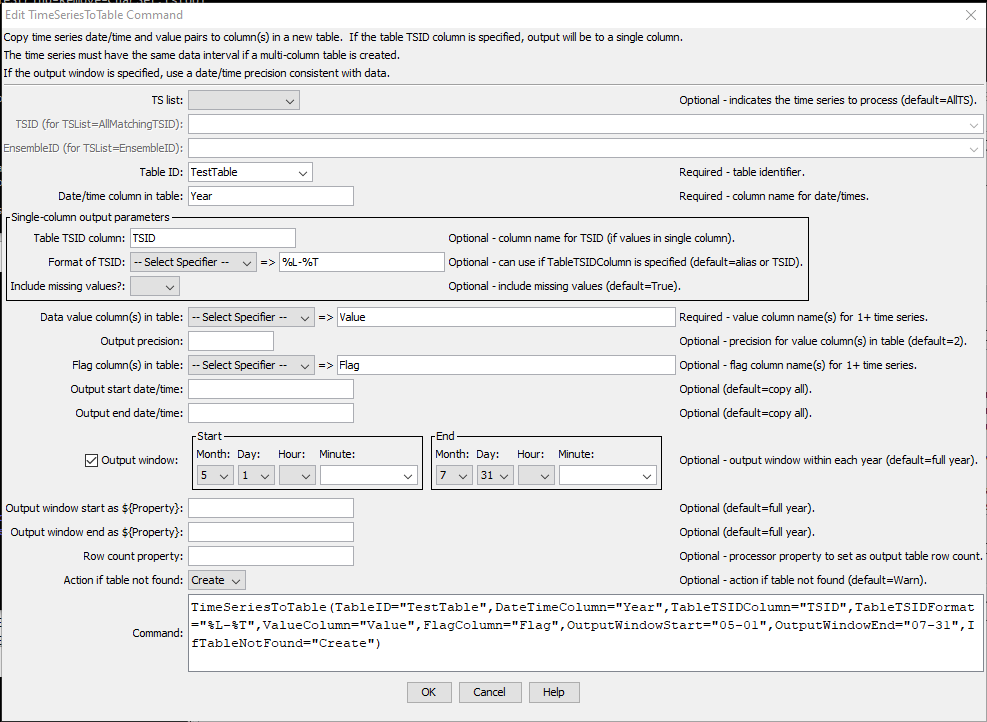Expand the EnsembleID combo box
The image size is (987, 722).
[585, 148]
